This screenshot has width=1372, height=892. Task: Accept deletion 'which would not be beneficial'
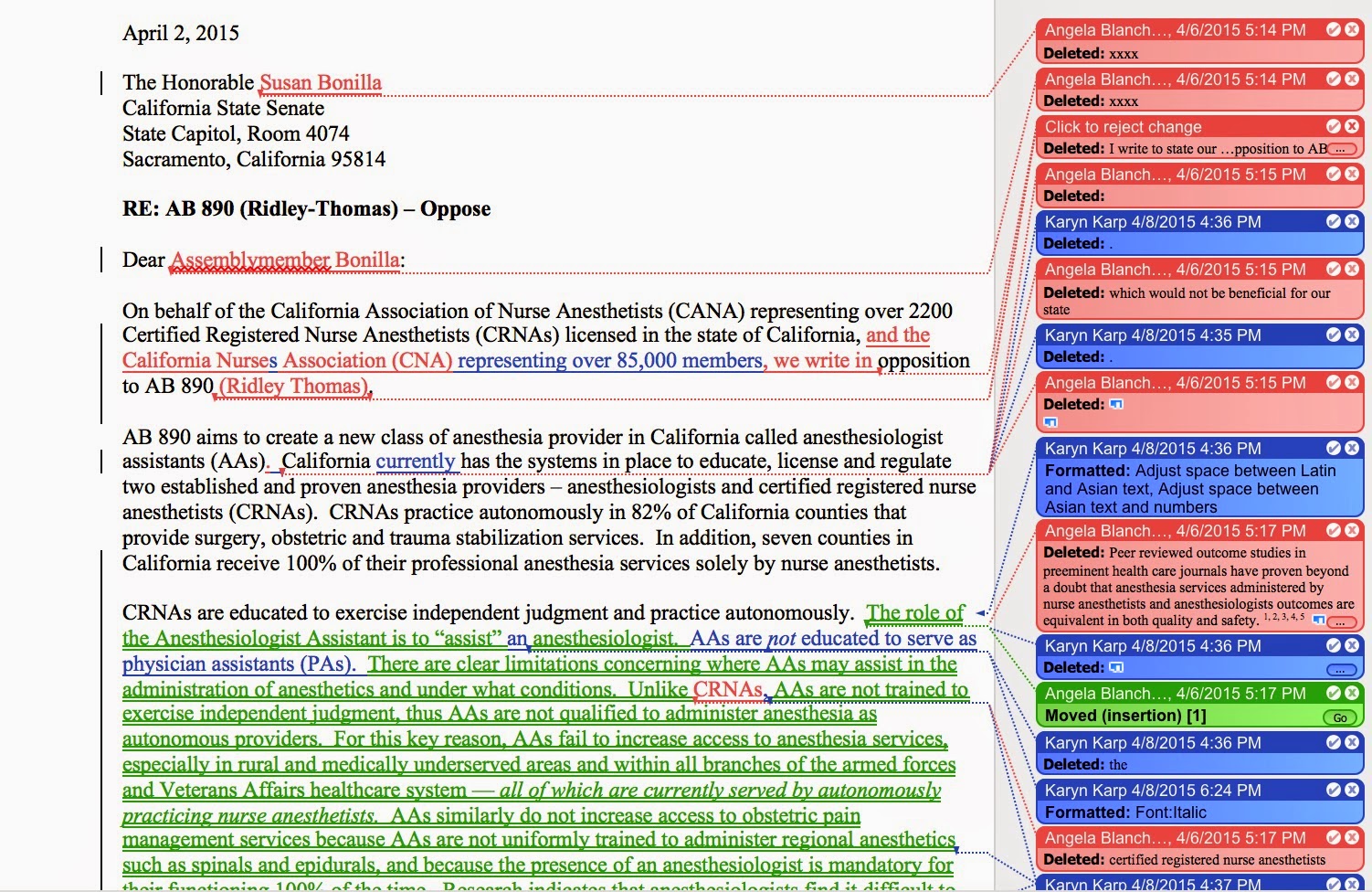pos(1334,269)
